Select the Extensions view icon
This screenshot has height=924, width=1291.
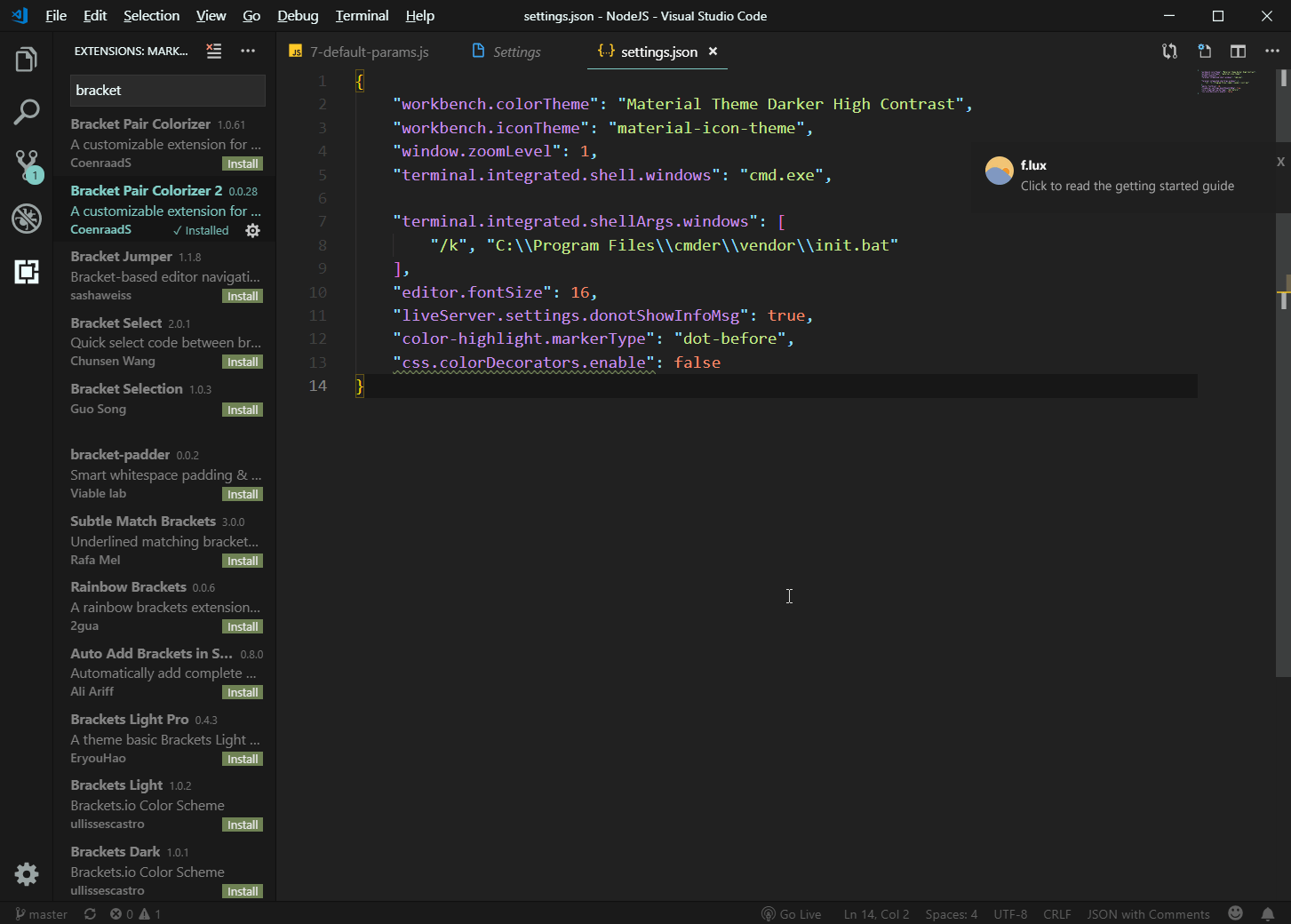[x=27, y=272]
